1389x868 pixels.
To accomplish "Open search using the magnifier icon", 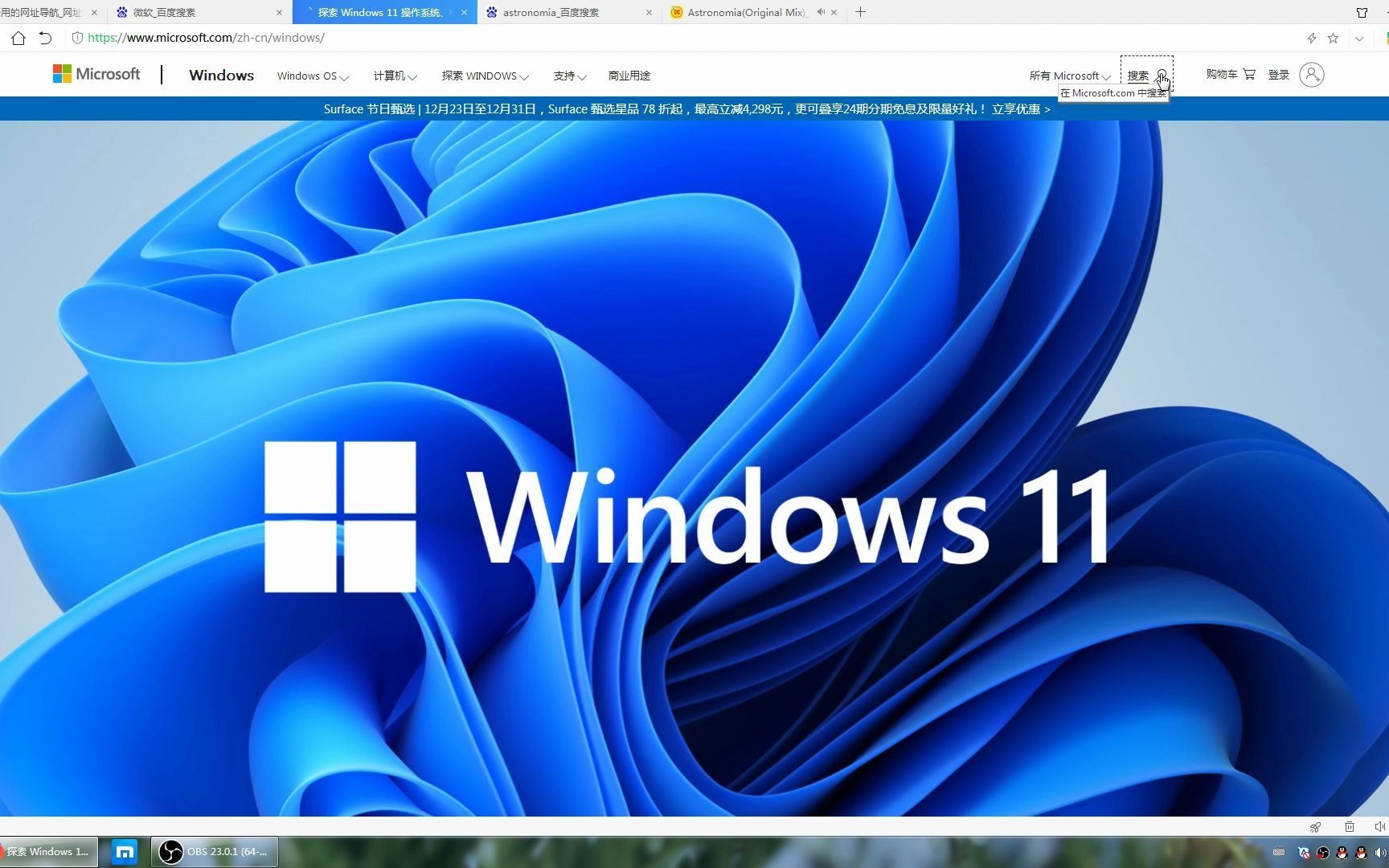I will [1162, 76].
